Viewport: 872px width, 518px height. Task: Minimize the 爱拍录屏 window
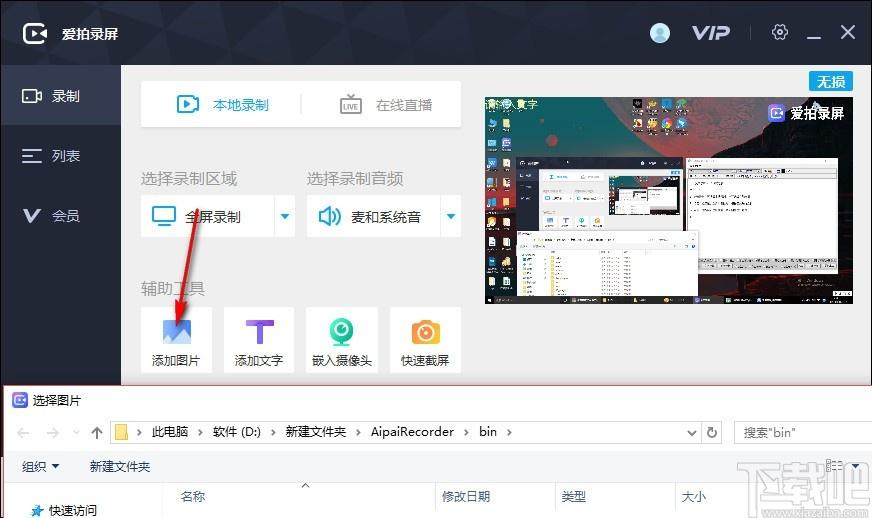(x=814, y=36)
